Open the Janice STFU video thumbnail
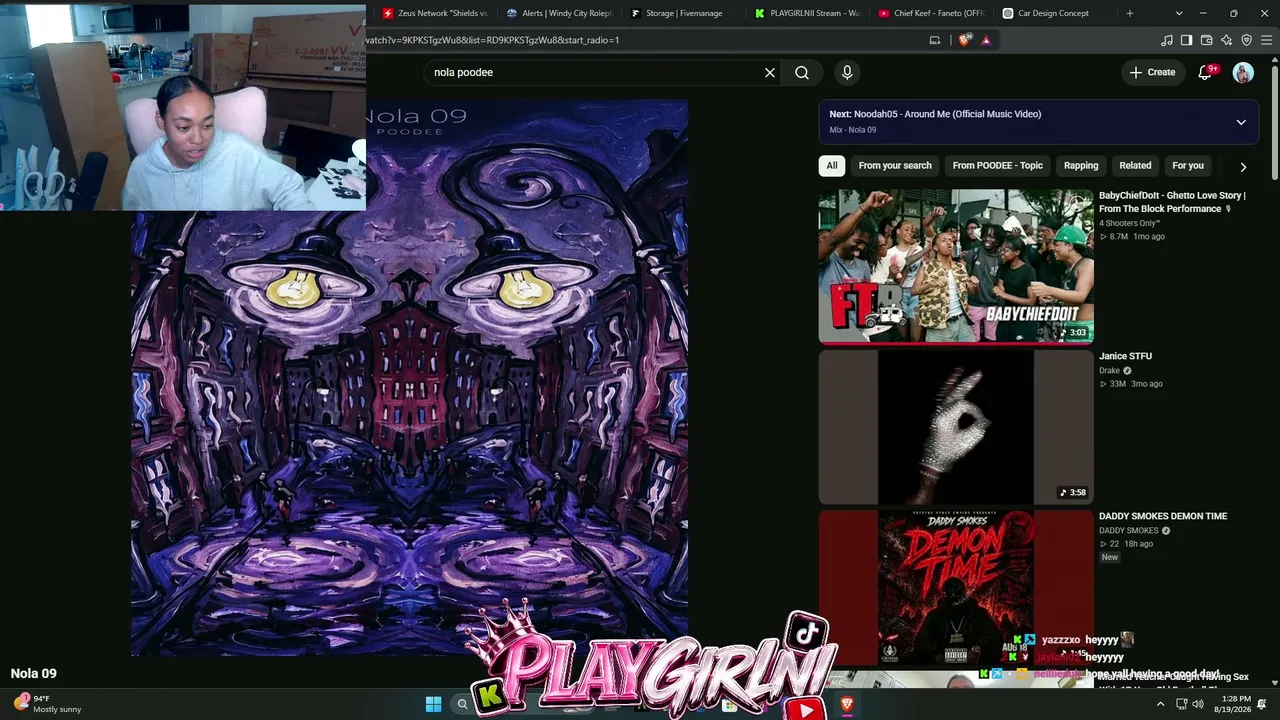The width and height of the screenshot is (1280, 720). (x=956, y=427)
